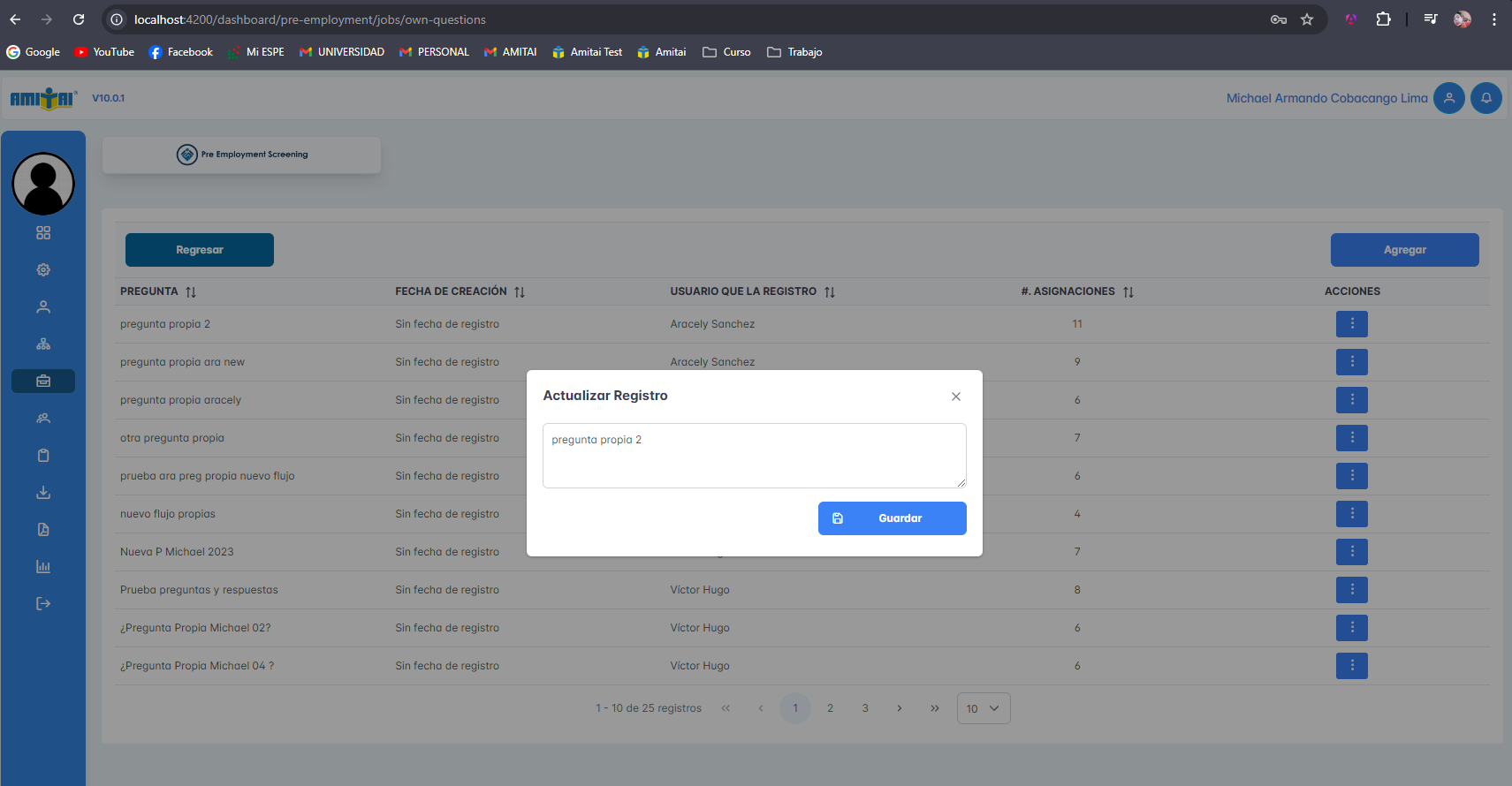Screen dimensions: 1512x786
Task: Click the question text area in dialog
Action: coord(754,456)
